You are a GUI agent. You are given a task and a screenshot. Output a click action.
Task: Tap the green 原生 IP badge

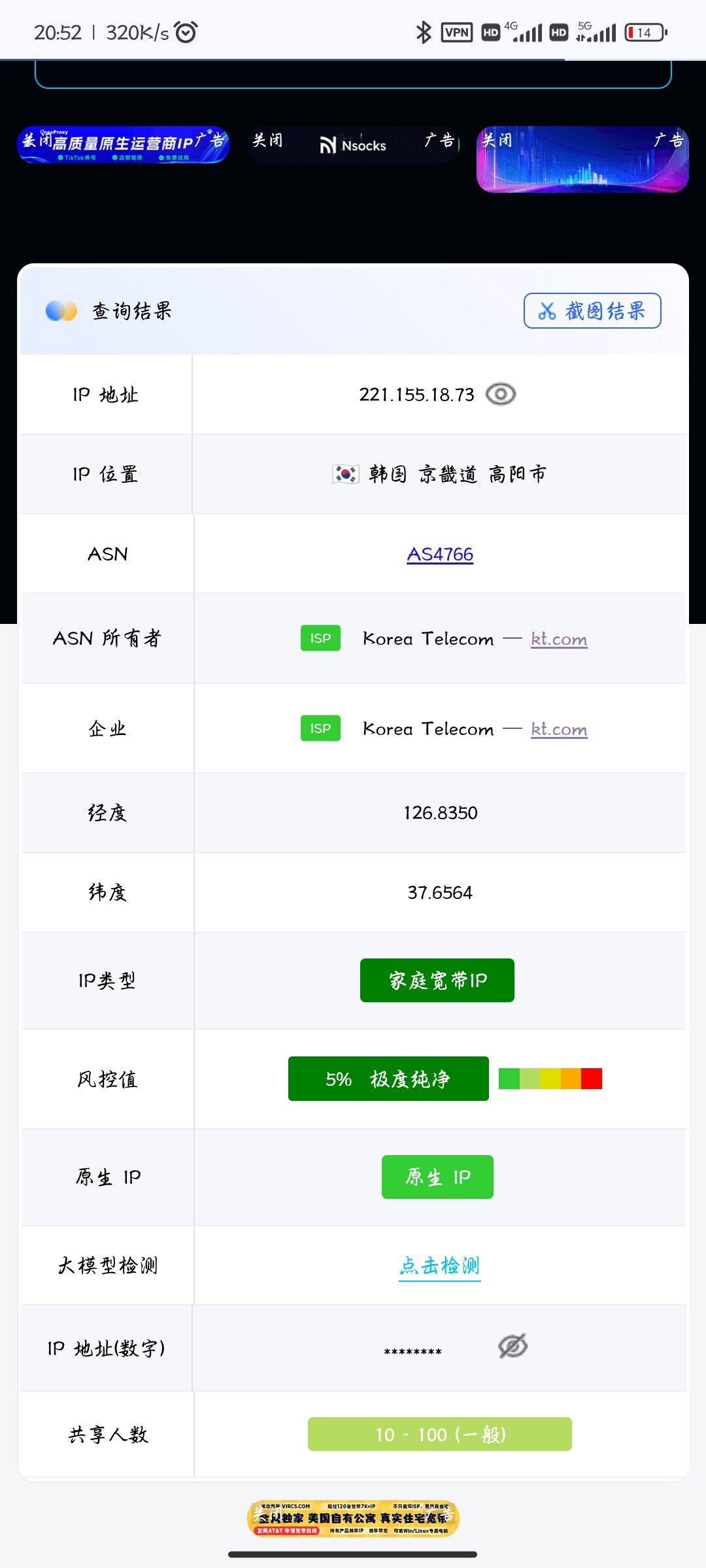point(437,1177)
